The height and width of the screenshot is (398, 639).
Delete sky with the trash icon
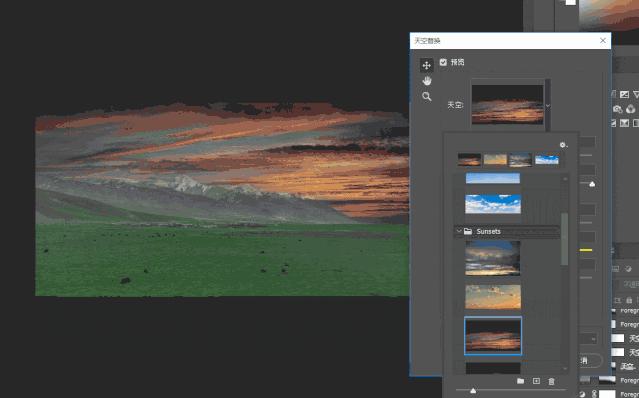click(x=551, y=381)
